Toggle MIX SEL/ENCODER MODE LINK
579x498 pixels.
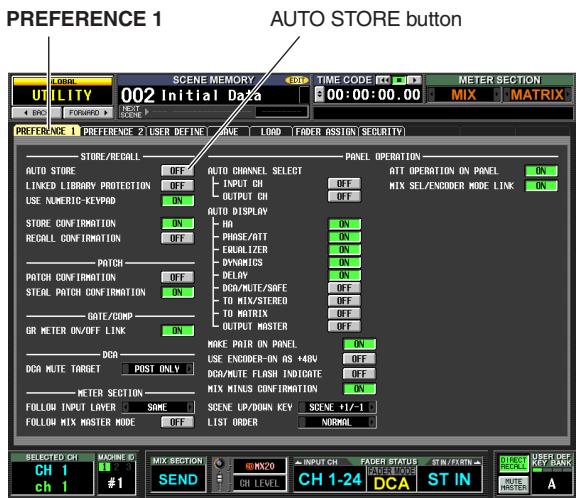[541, 186]
